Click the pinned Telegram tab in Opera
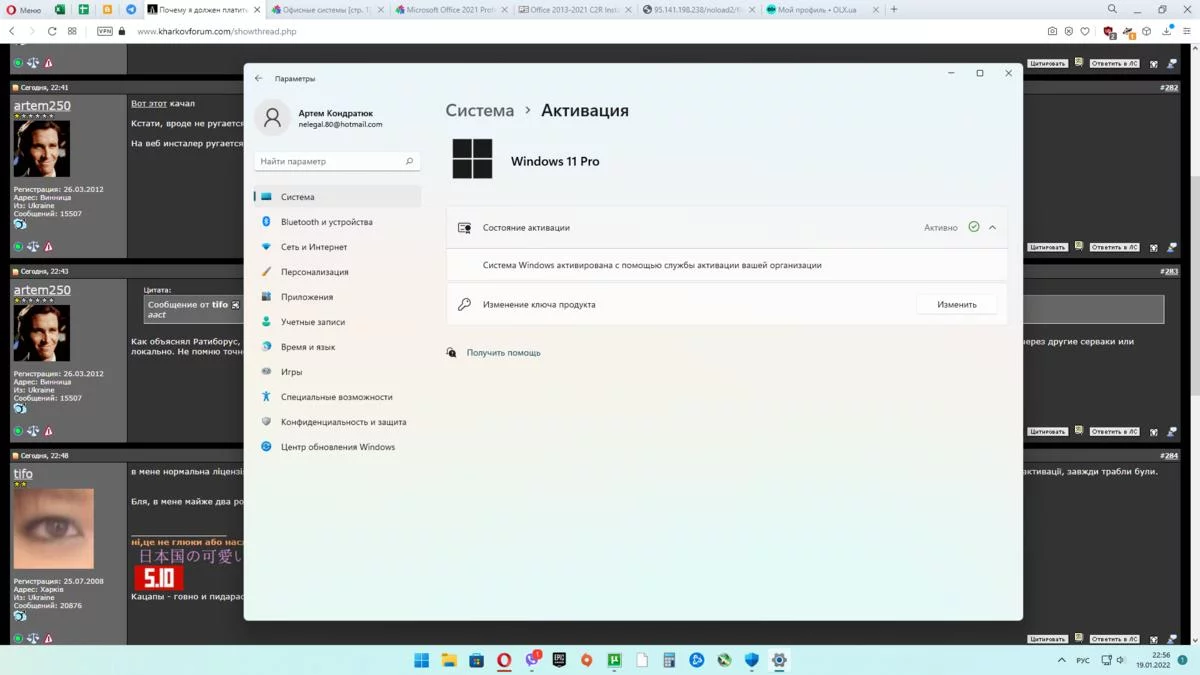 [131, 10]
